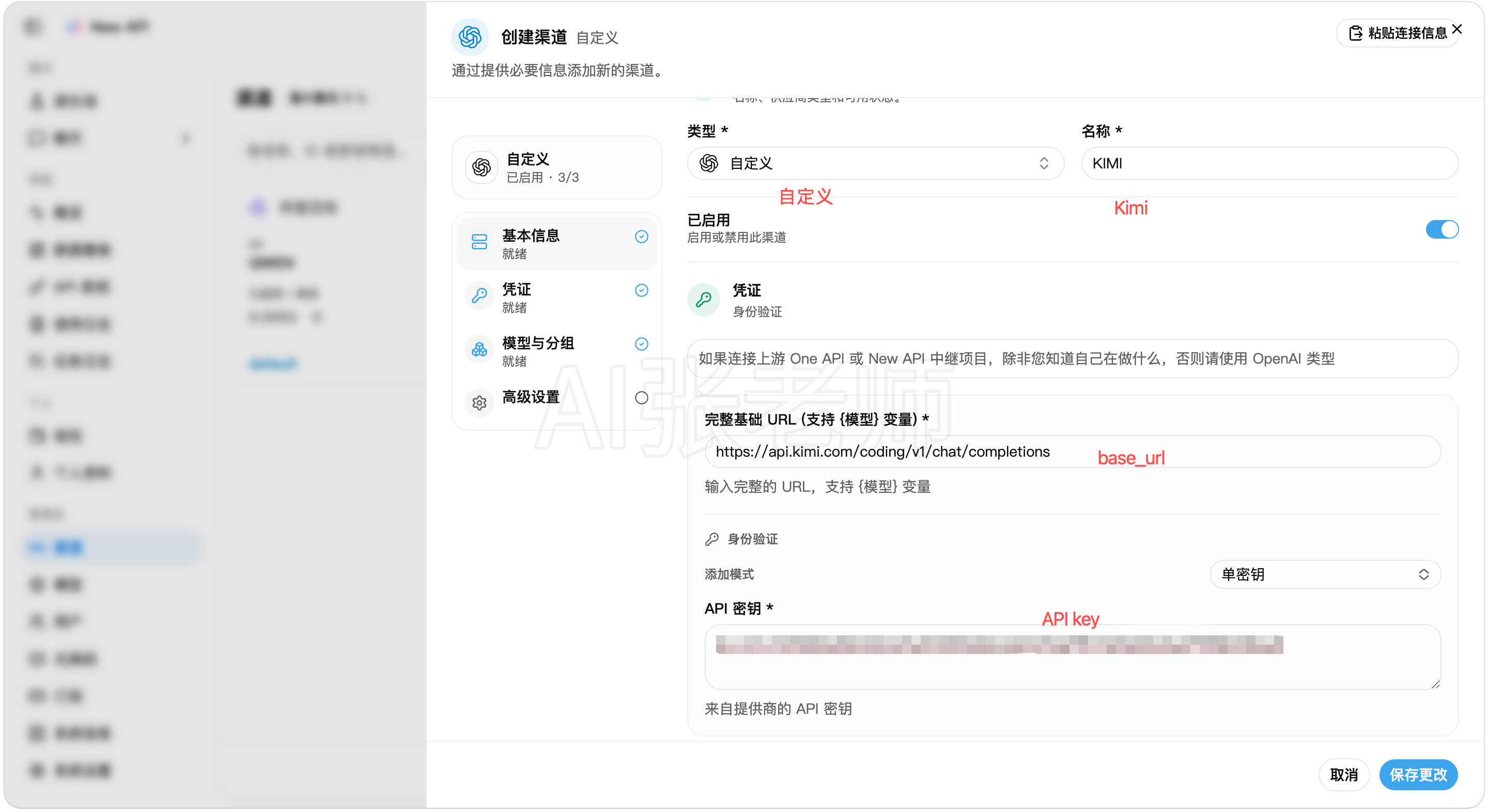Image resolution: width=1488 pixels, height=812 pixels.
Task: Click the OpenAI logo in dialog header
Action: coord(470,37)
